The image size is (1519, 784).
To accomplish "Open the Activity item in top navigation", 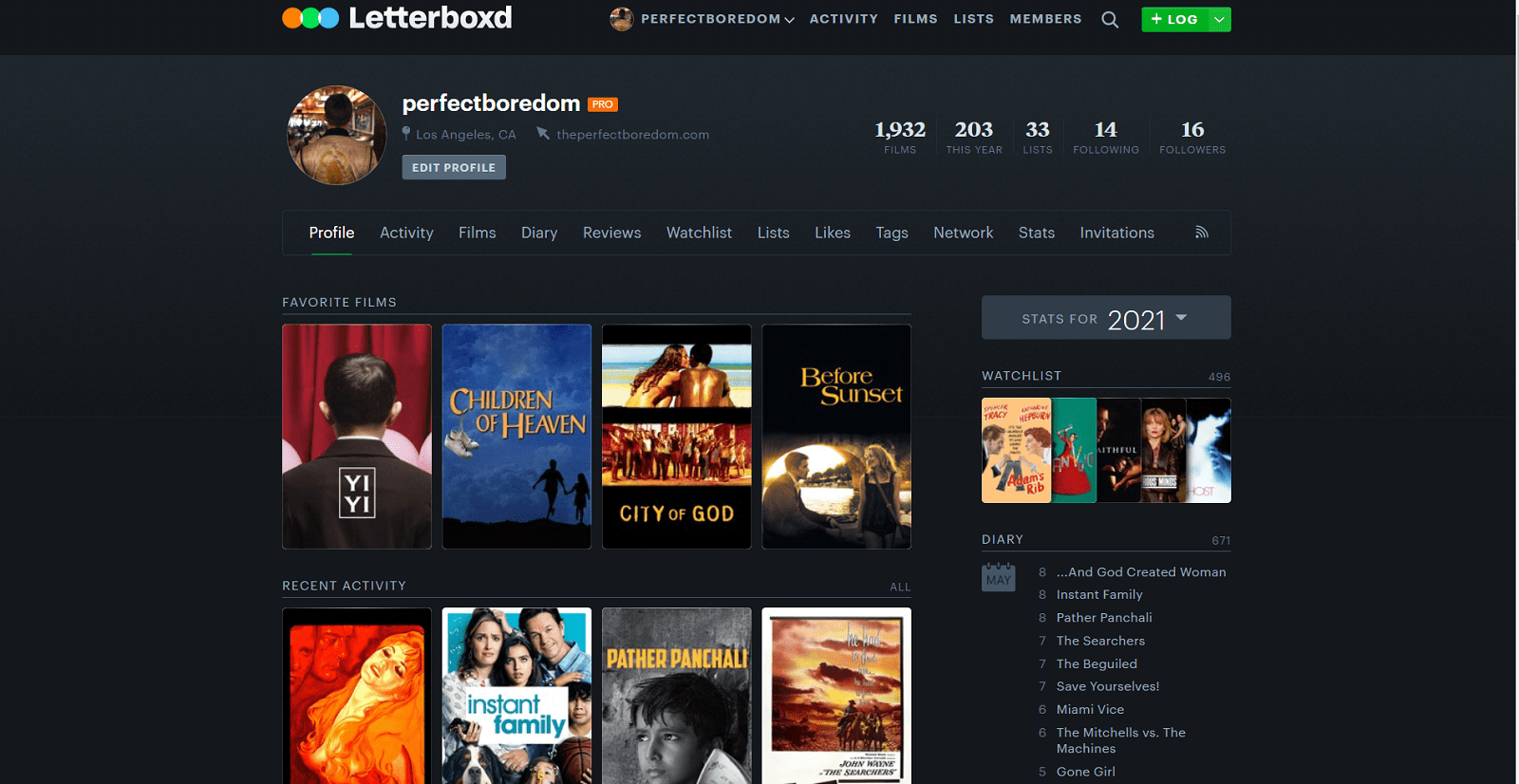I will point(844,19).
